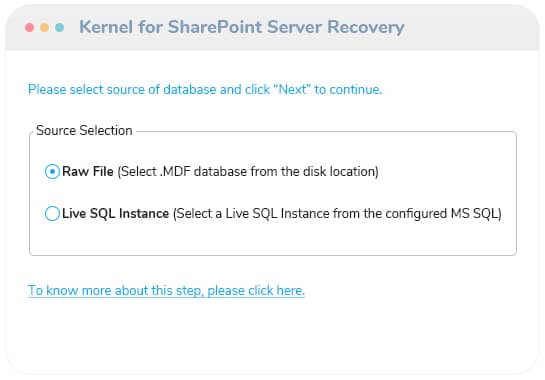This screenshot has width=545, height=380.
Task: Click the orange minimize dot in title bar
Action: (44, 27)
